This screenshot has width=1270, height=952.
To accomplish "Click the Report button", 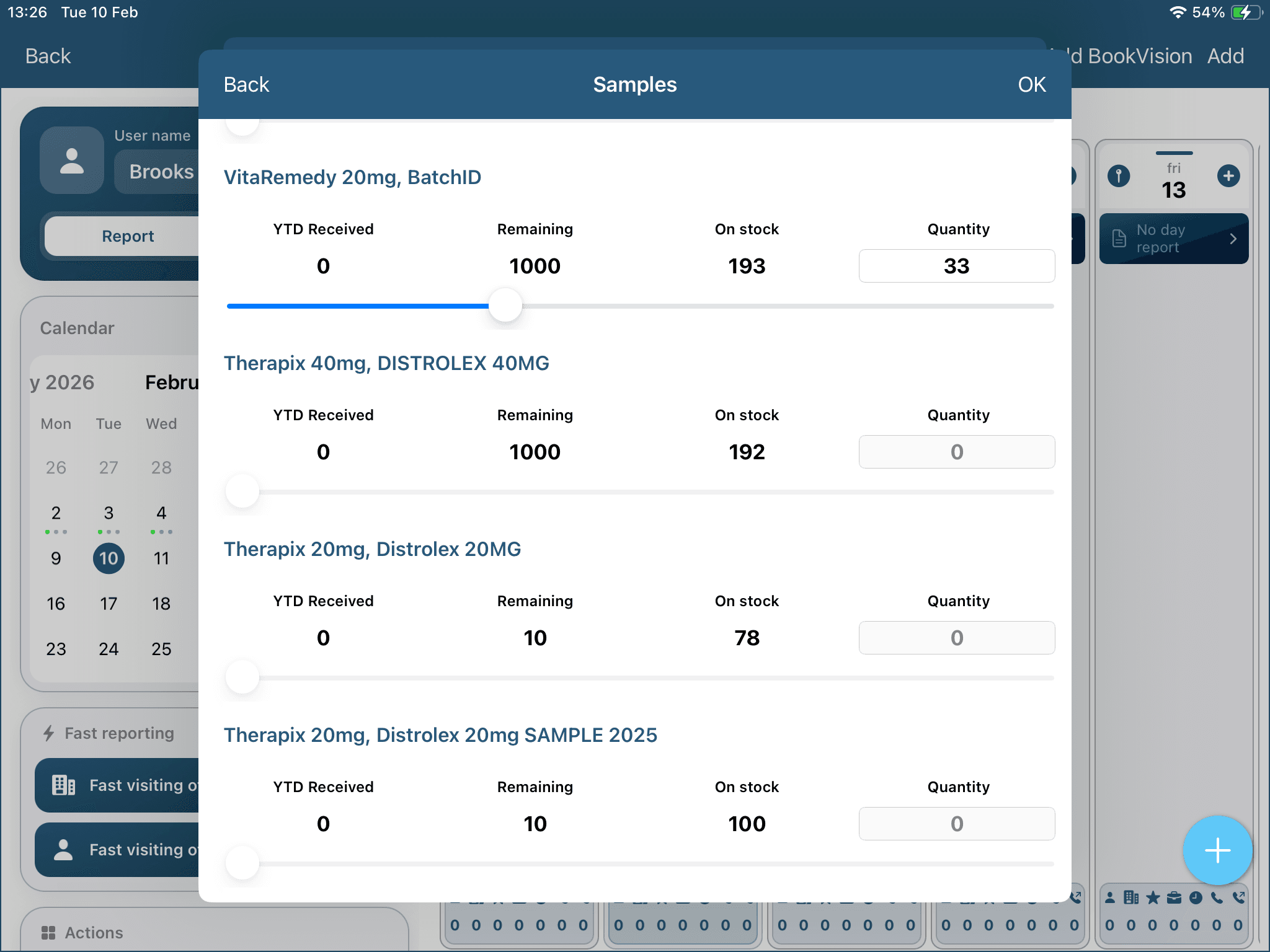I will point(128,236).
